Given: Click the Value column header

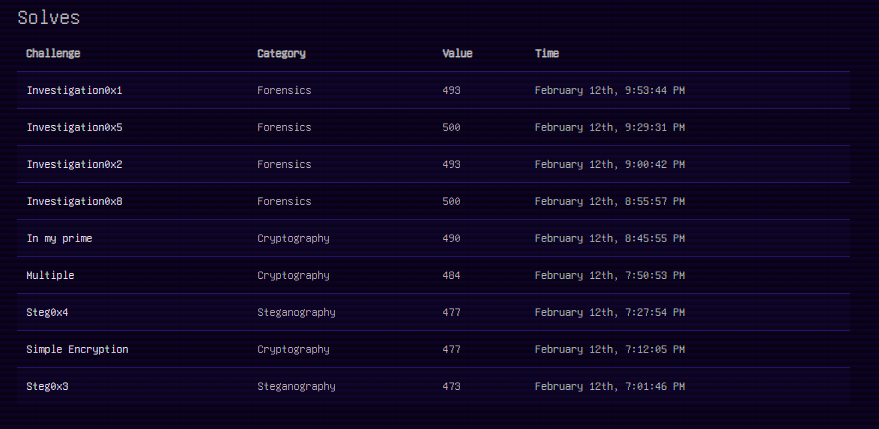Looking at the screenshot, I should [x=457, y=54].
